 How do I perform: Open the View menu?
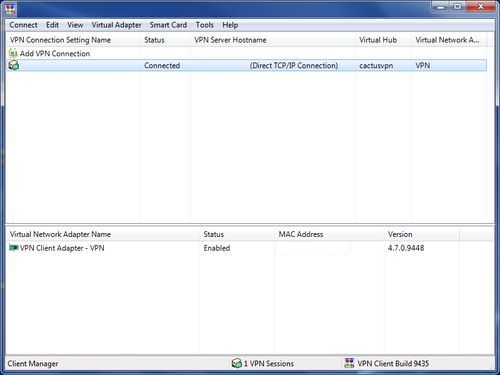(x=75, y=25)
